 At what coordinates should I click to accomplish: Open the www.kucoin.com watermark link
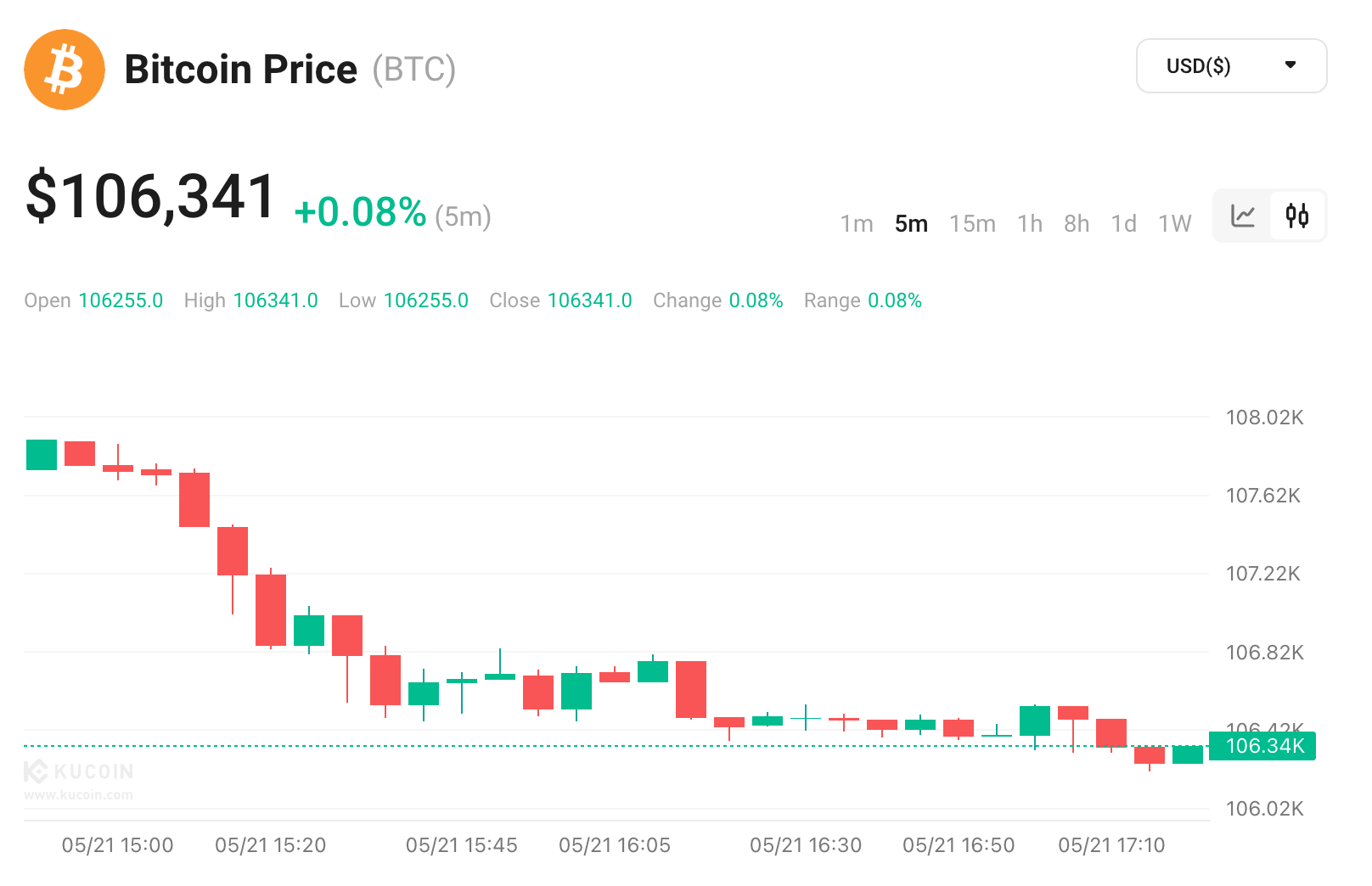79,795
